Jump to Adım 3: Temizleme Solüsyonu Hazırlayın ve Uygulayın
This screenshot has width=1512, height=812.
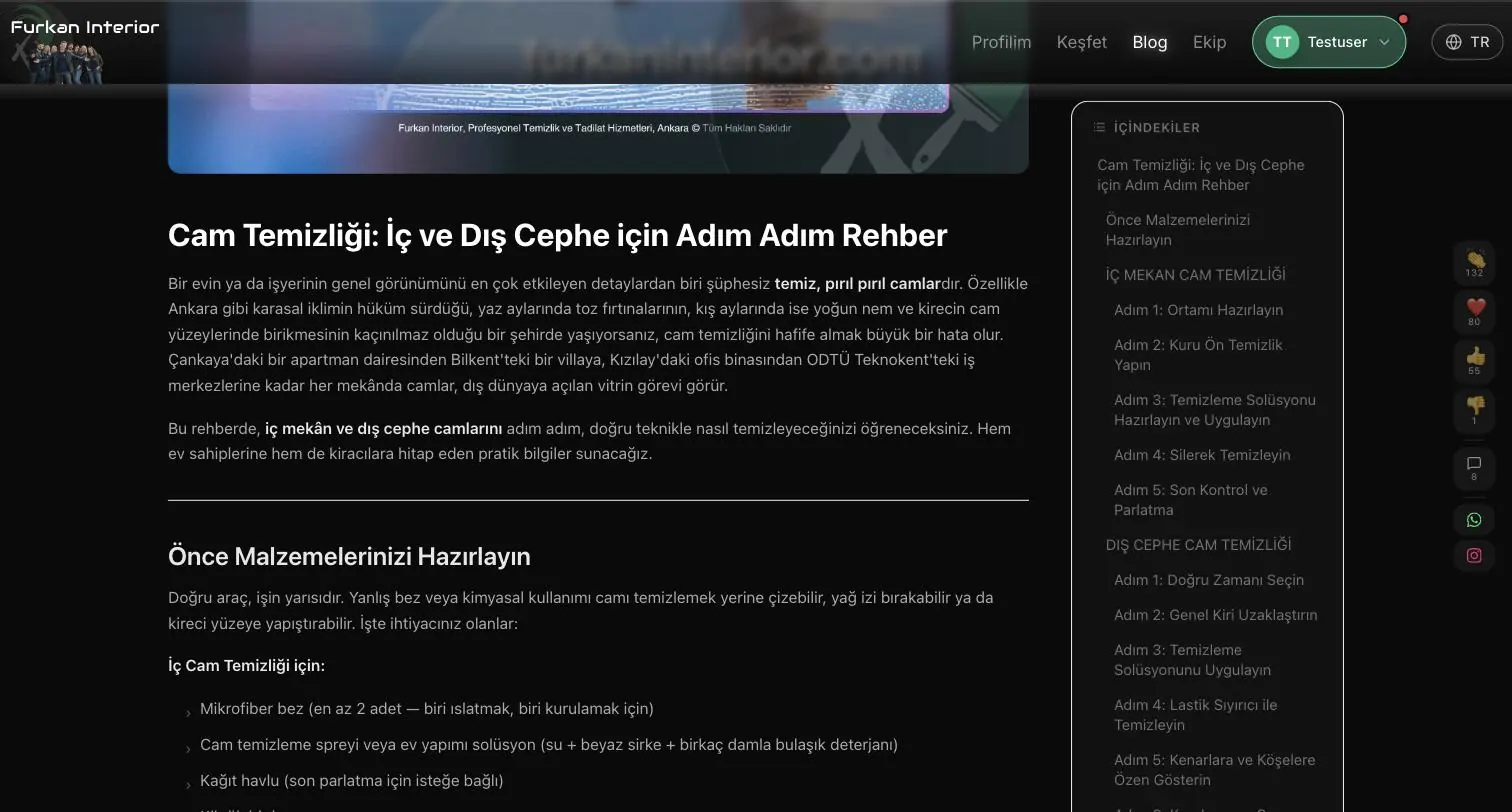1215,410
